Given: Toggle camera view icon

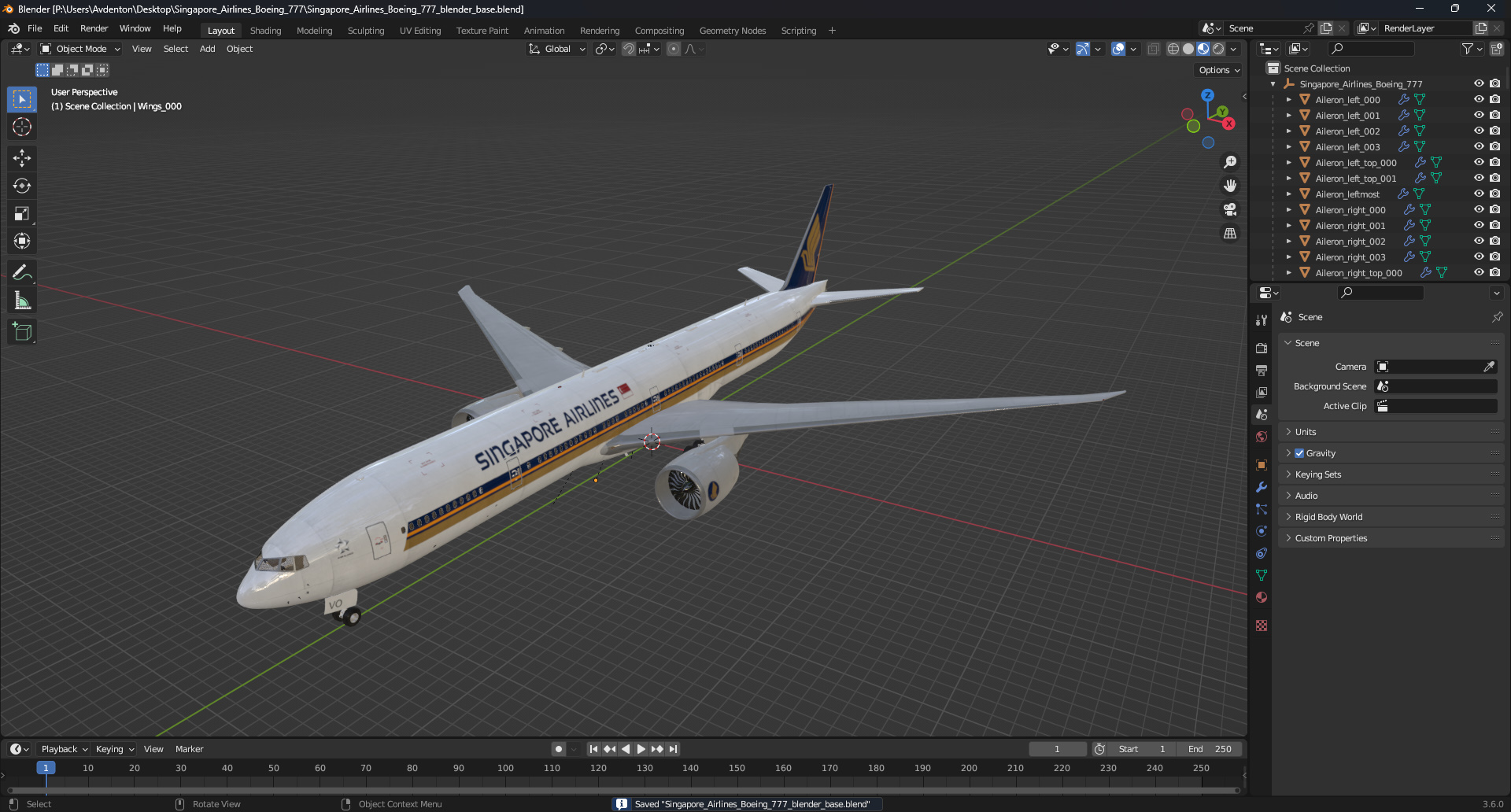Looking at the screenshot, I should [1230, 209].
